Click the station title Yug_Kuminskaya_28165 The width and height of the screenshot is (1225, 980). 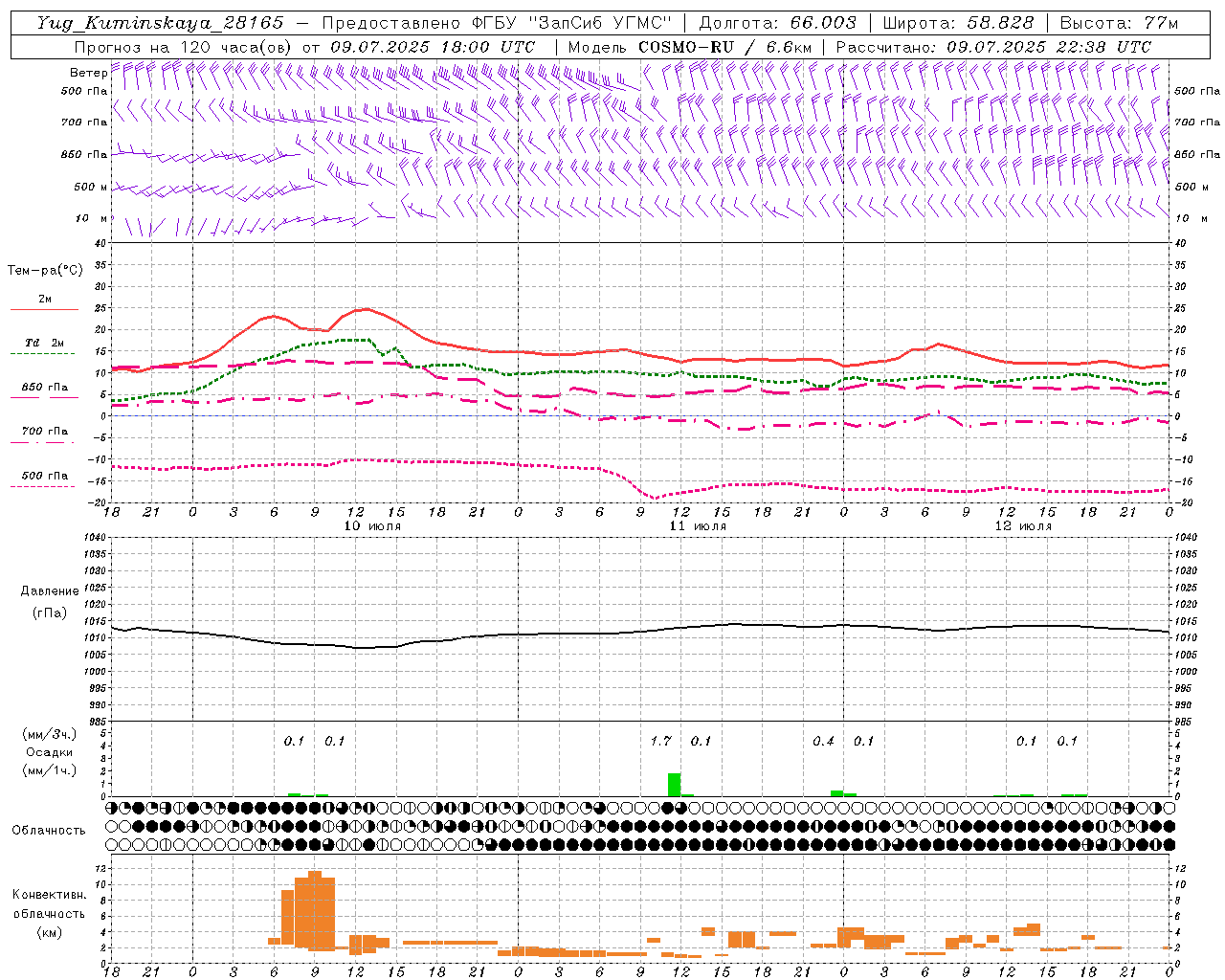(161, 23)
